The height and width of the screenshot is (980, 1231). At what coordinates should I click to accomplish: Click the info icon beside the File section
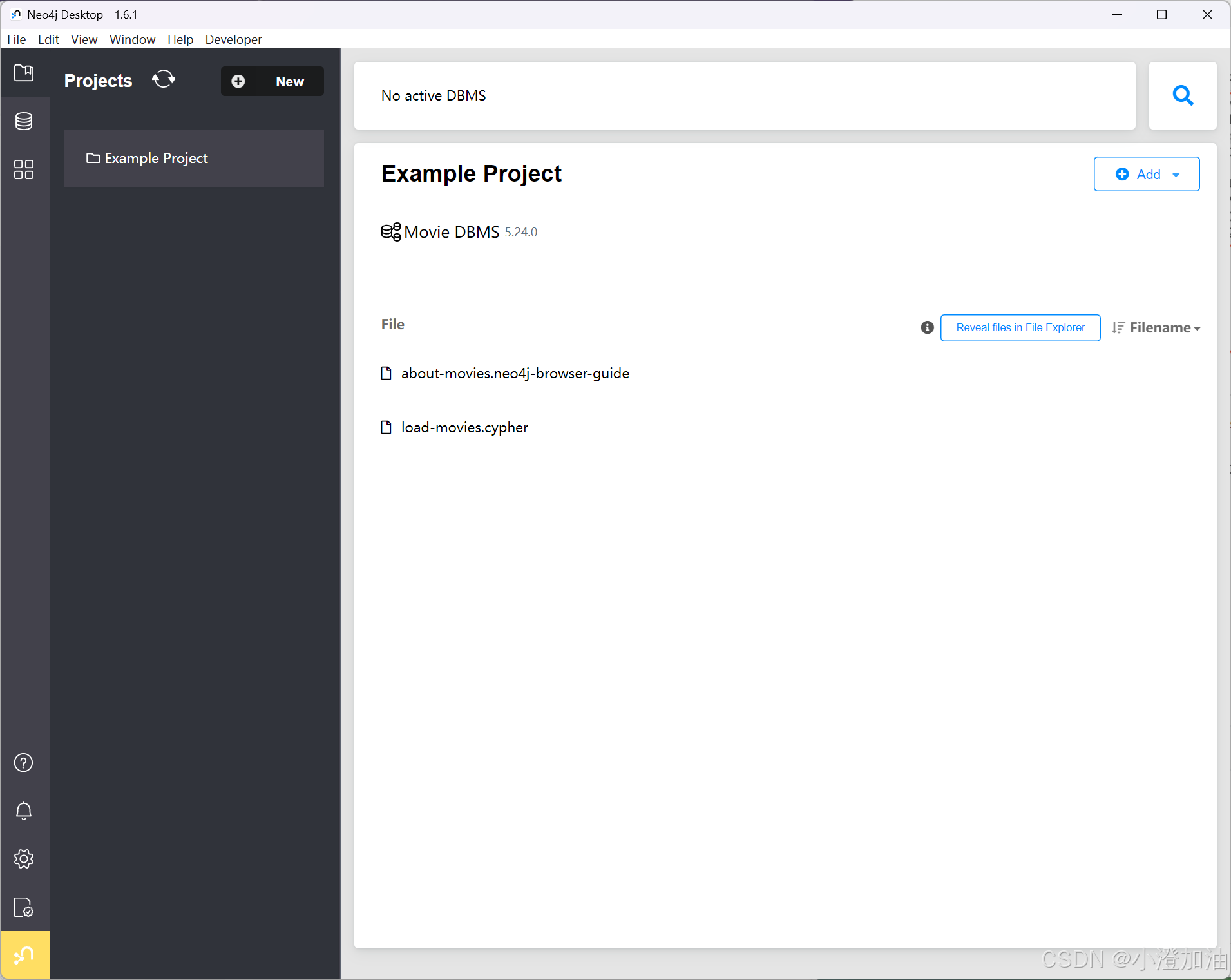[x=926, y=327]
